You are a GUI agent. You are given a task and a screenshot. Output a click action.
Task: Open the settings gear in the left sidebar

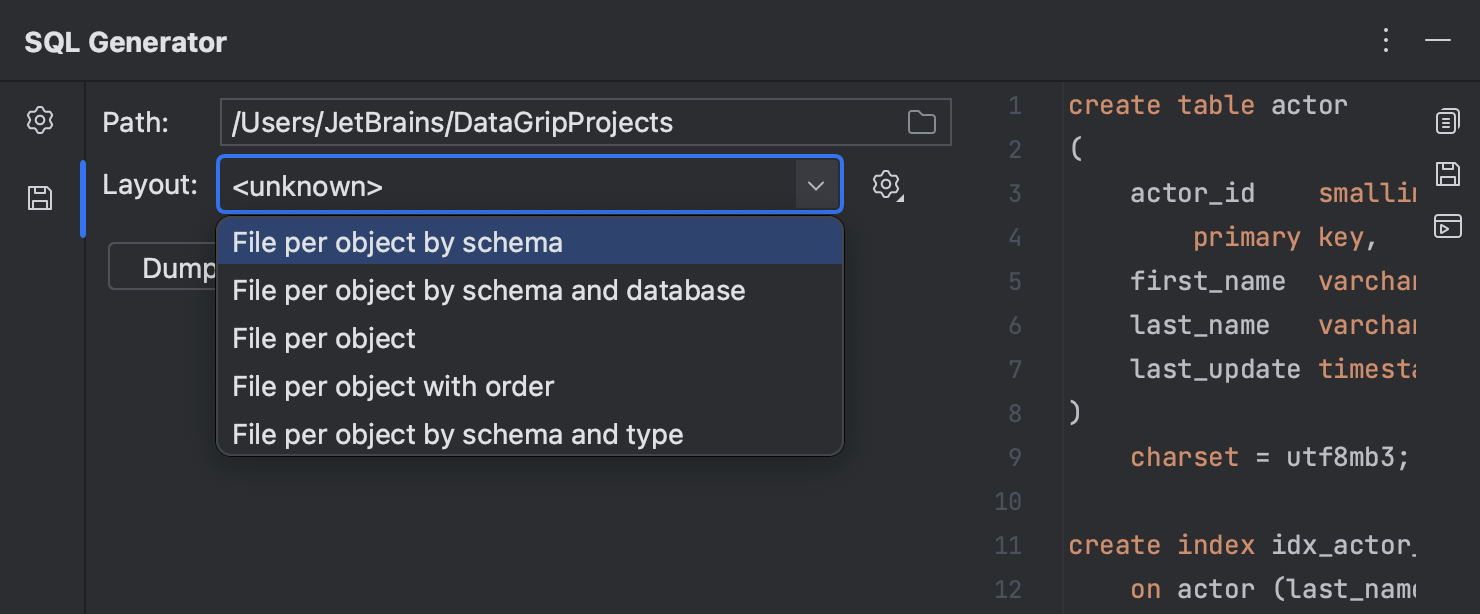pyautogui.click(x=40, y=120)
